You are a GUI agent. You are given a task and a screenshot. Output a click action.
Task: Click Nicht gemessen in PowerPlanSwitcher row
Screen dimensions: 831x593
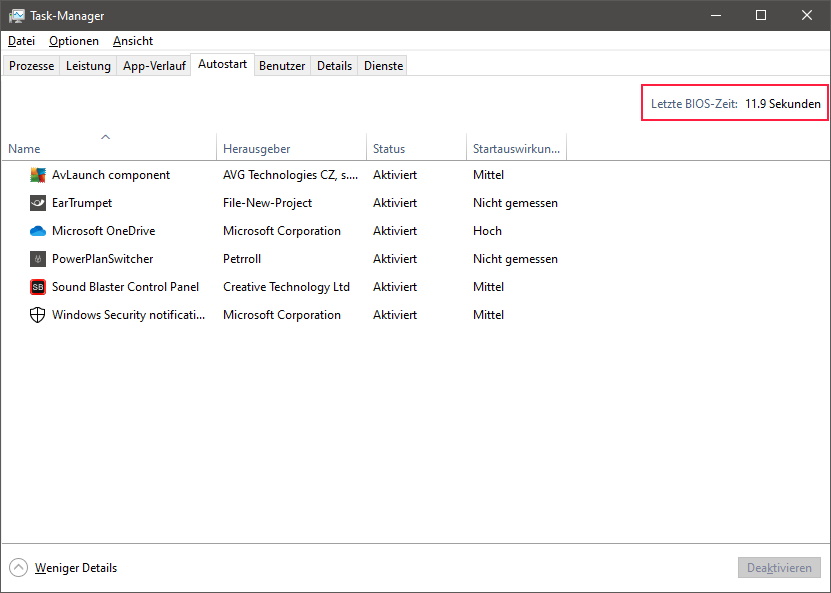[515, 259]
